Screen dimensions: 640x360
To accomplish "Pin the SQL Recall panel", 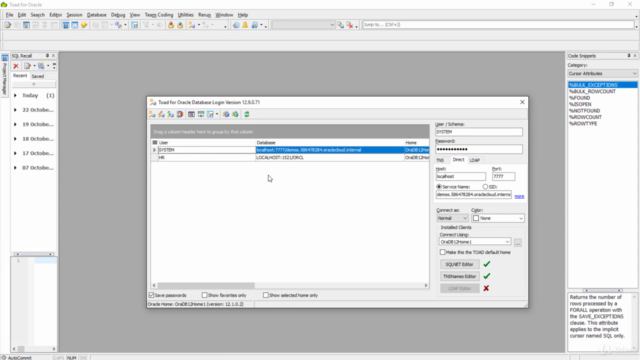I will coord(47,56).
